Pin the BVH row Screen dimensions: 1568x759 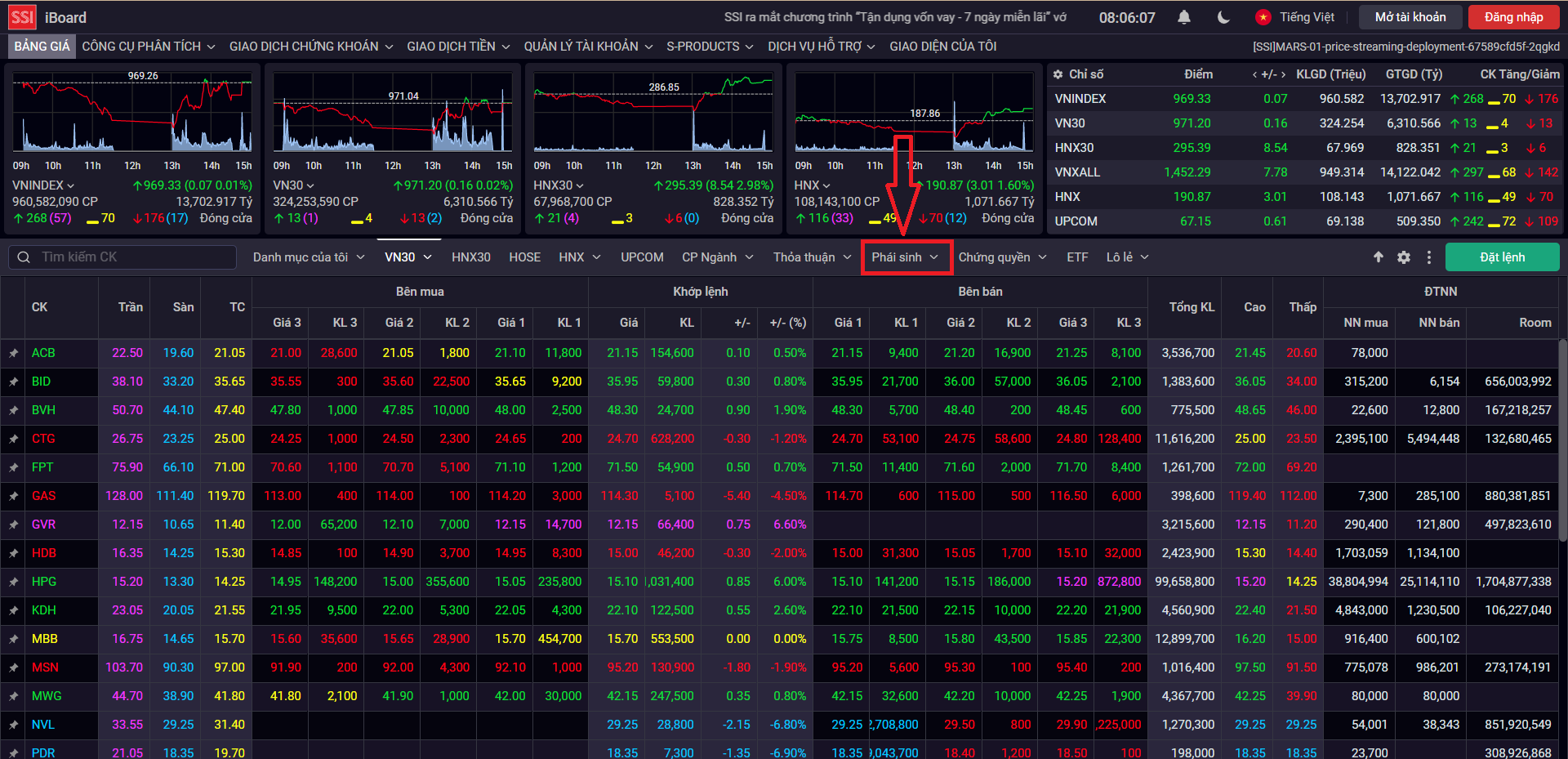(x=13, y=410)
